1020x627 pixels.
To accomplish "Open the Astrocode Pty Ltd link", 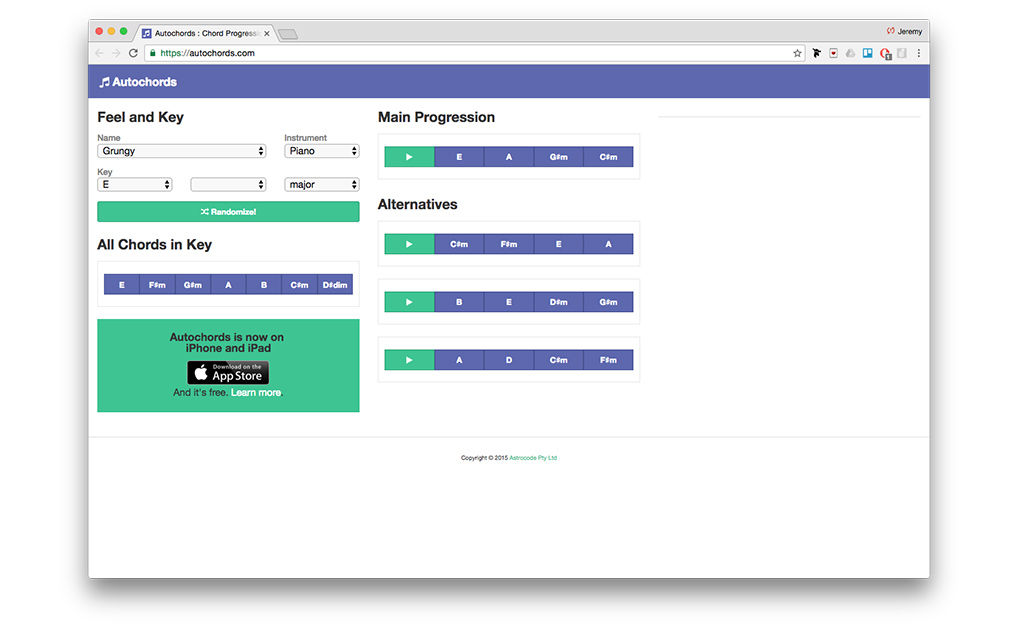I will click(x=533, y=458).
